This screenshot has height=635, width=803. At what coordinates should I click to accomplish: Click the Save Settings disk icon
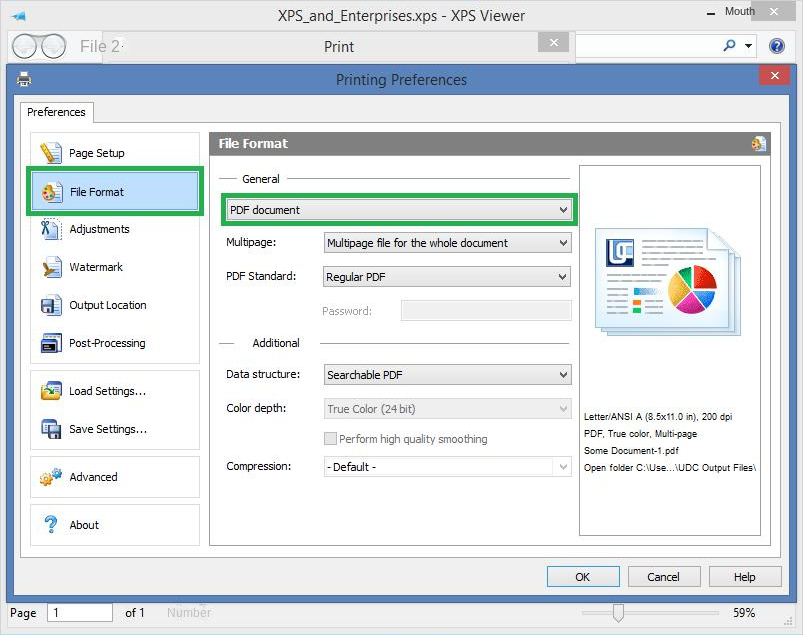[51, 429]
